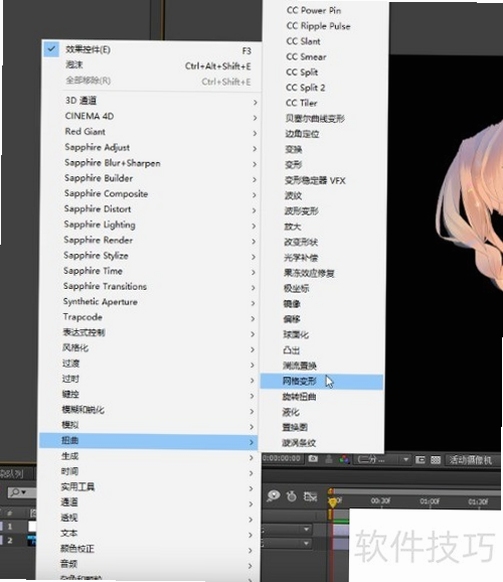
Task: Open the highlighted 扭曲 distort category
Action: [x=148, y=441]
